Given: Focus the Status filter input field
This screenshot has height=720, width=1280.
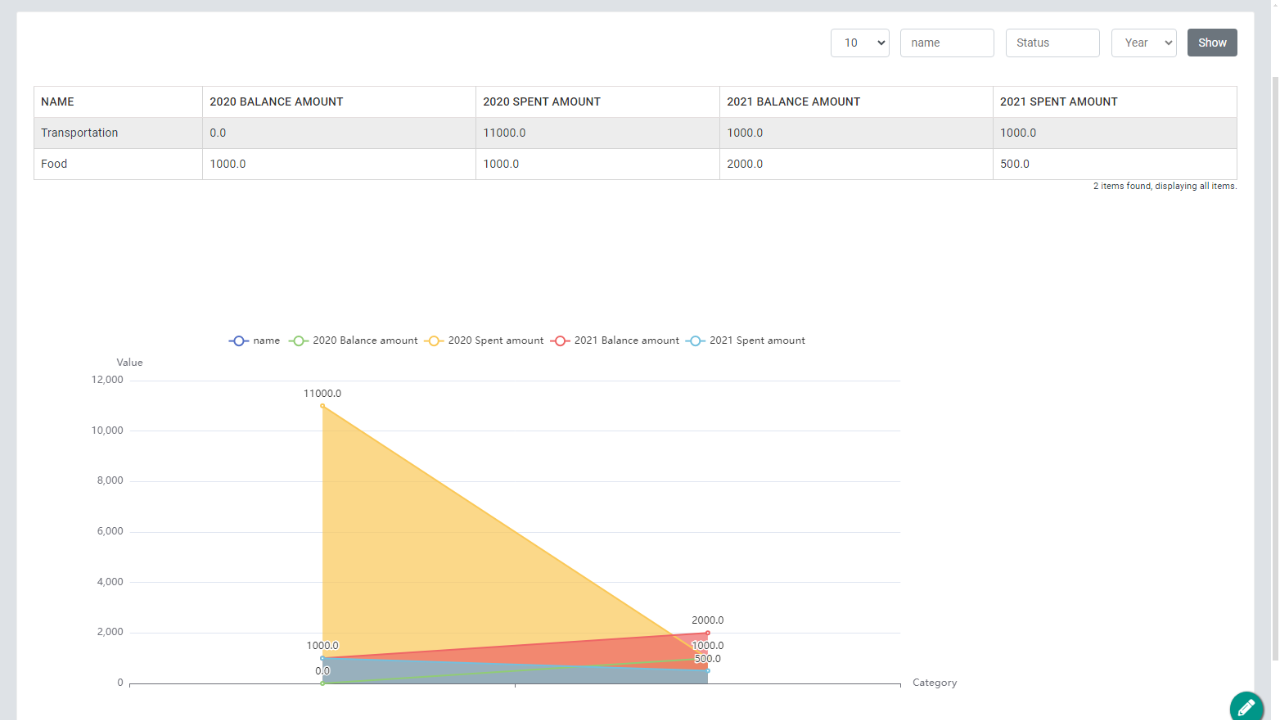Looking at the screenshot, I should 1052,43.
